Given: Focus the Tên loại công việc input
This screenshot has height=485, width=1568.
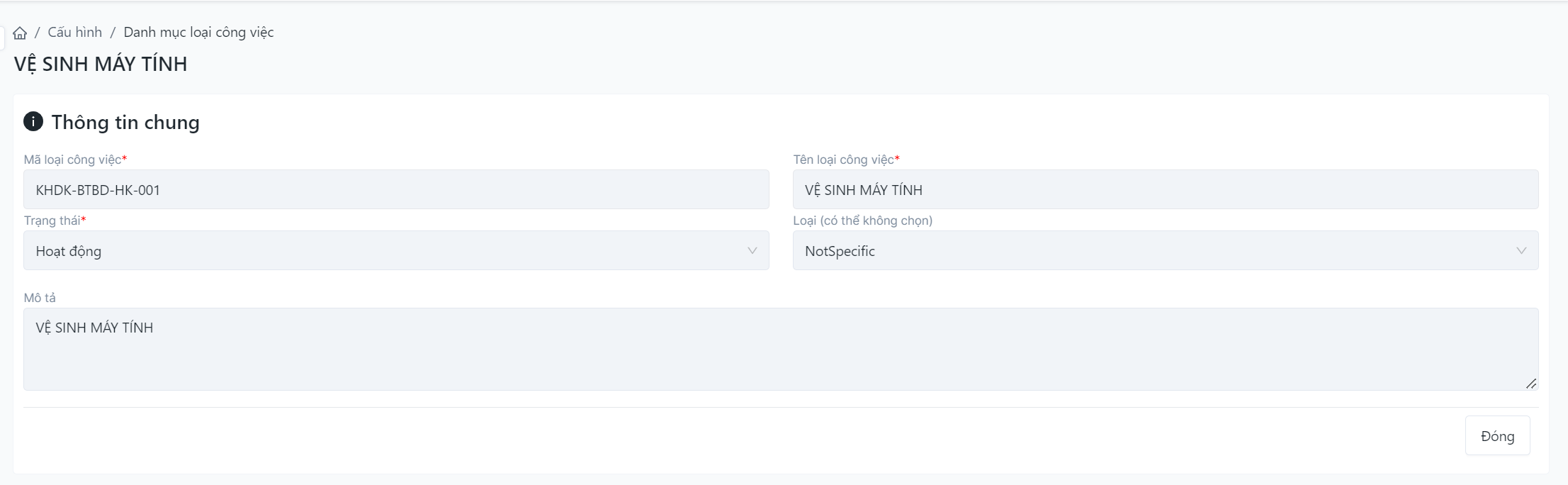Looking at the screenshot, I should tap(1165, 190).
